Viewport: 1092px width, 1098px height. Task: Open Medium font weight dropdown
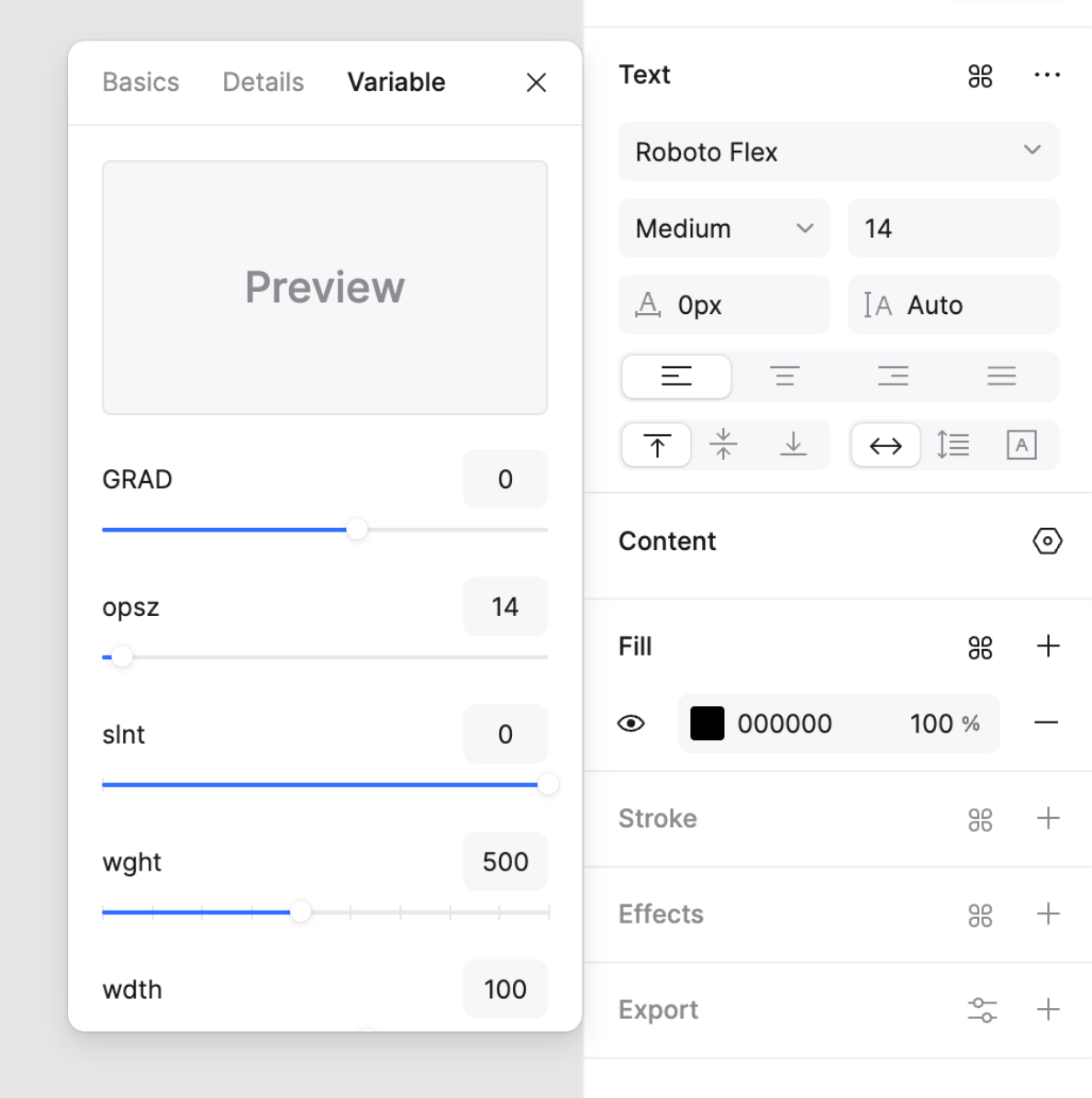coord(724,229)
